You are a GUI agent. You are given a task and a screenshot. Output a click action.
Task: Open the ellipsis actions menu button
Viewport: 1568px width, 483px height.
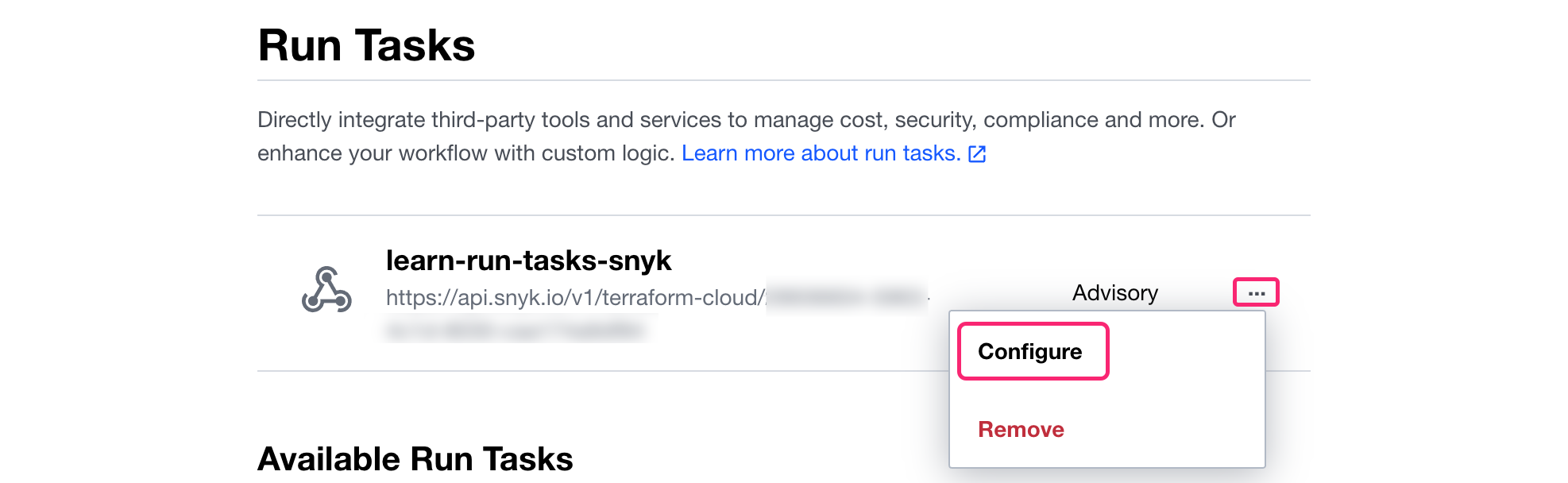click(1255, 293)
